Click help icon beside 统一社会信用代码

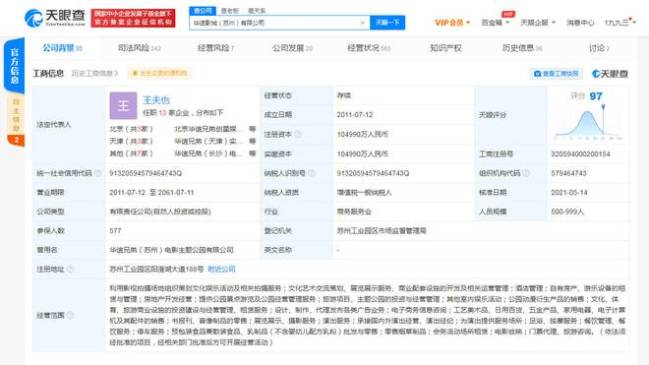(x=98, y=173)
